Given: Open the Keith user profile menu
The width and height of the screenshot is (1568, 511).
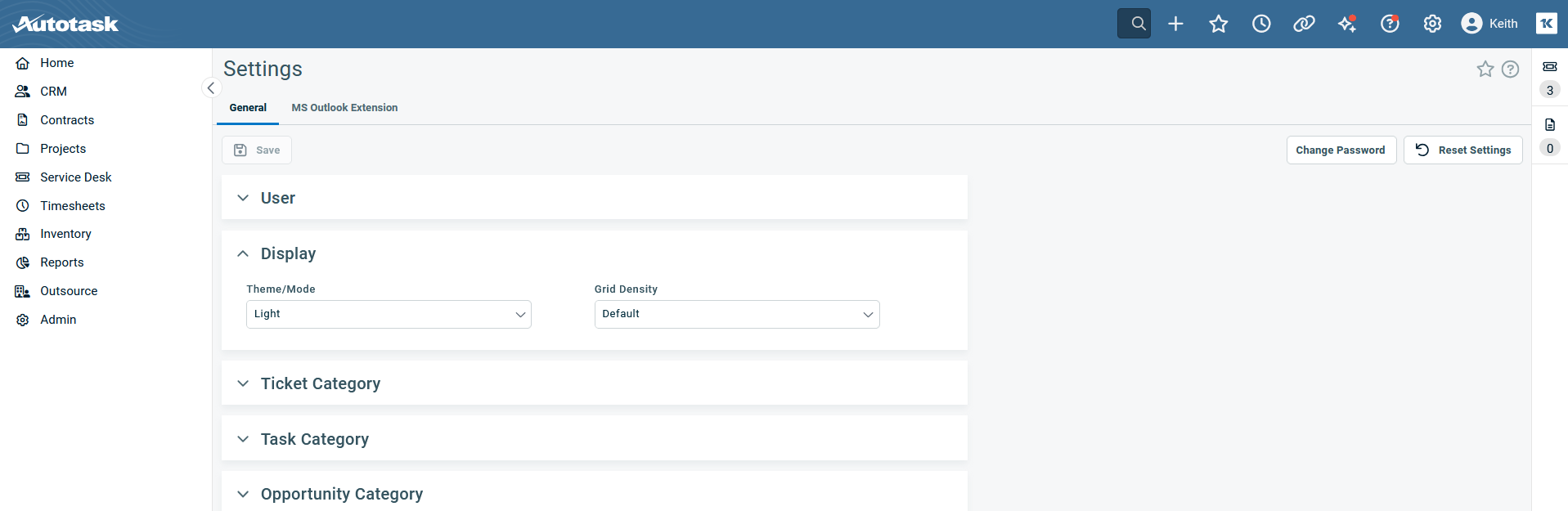Looking at the screenshot, I should pos(1489,24).
